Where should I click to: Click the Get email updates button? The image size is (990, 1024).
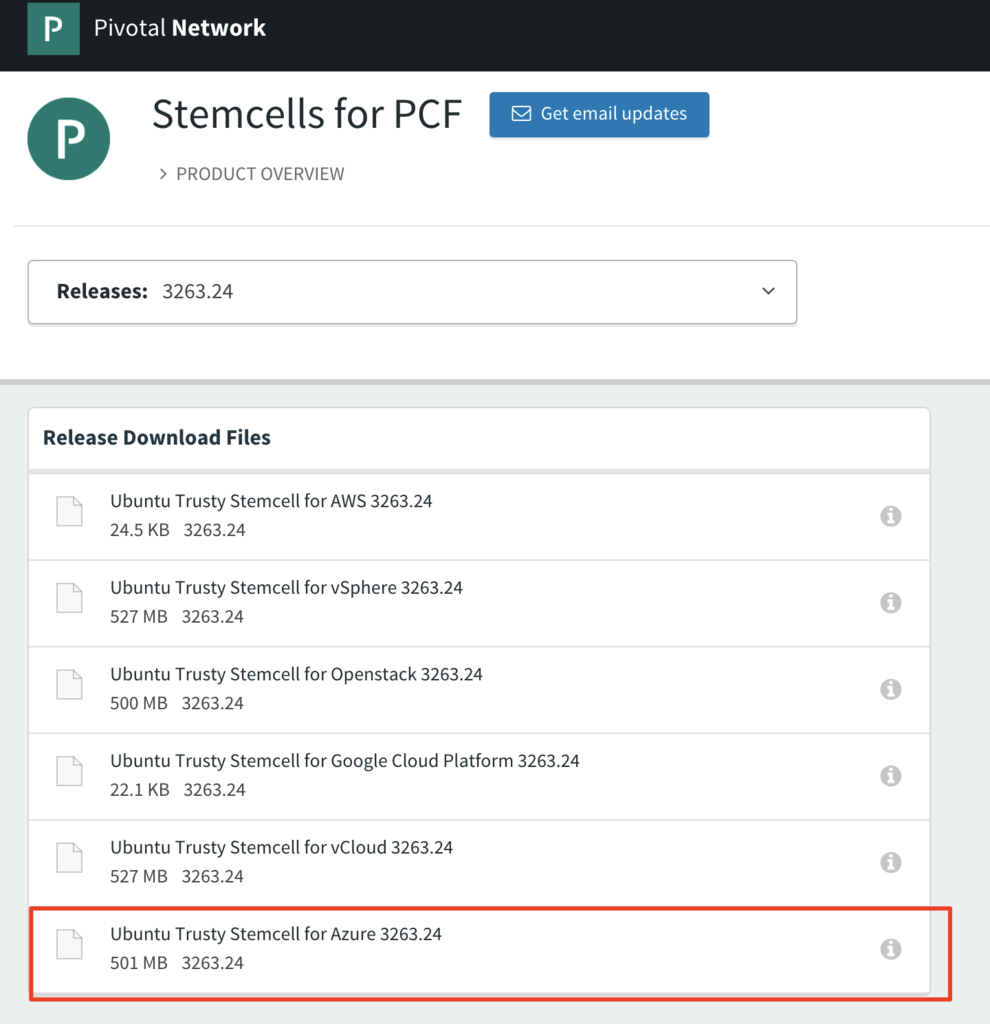coord(599,114)
